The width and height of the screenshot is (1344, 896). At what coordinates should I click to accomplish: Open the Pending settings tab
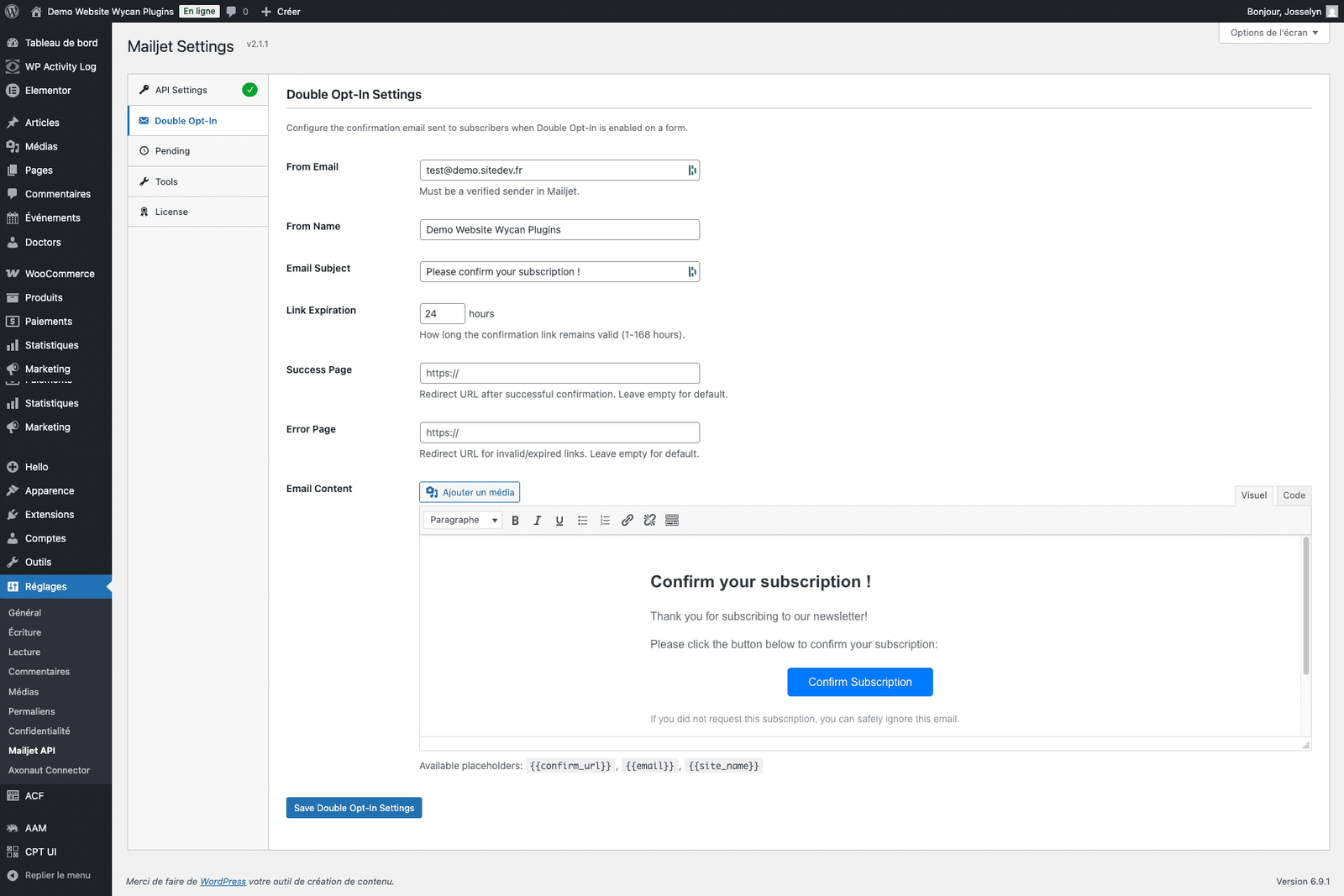tap(173, 150)
